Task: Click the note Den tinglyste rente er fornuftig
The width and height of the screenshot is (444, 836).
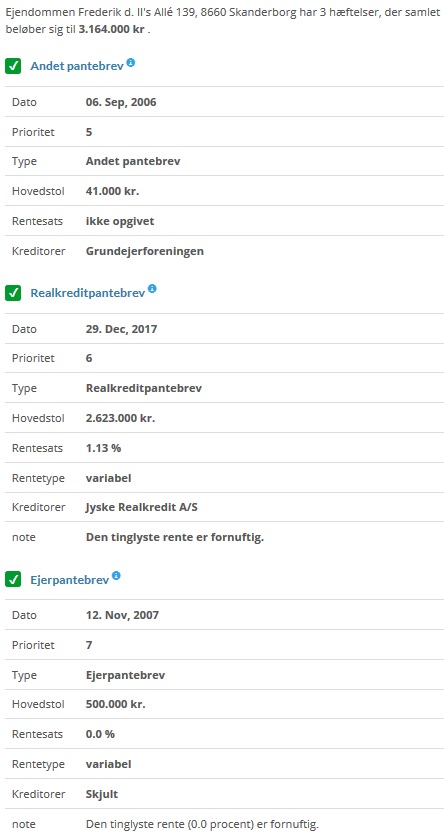Action: [x=175, y=537]
